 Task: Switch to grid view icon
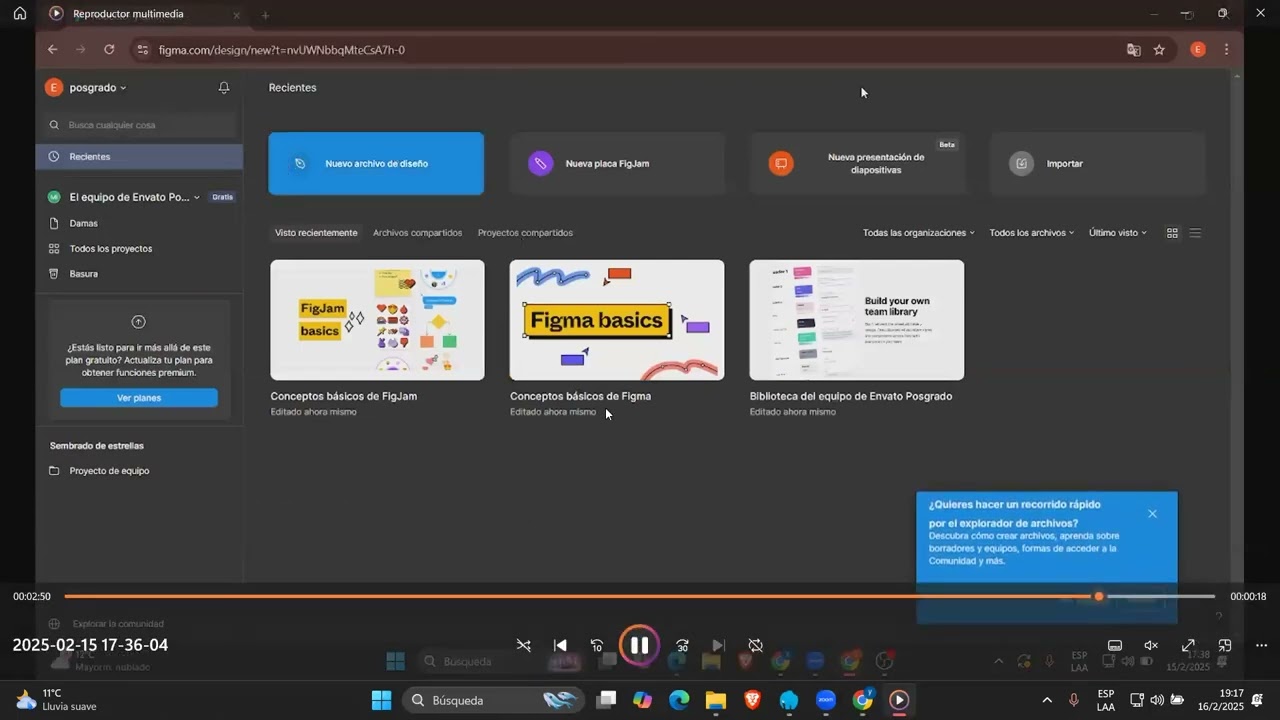1172,232
